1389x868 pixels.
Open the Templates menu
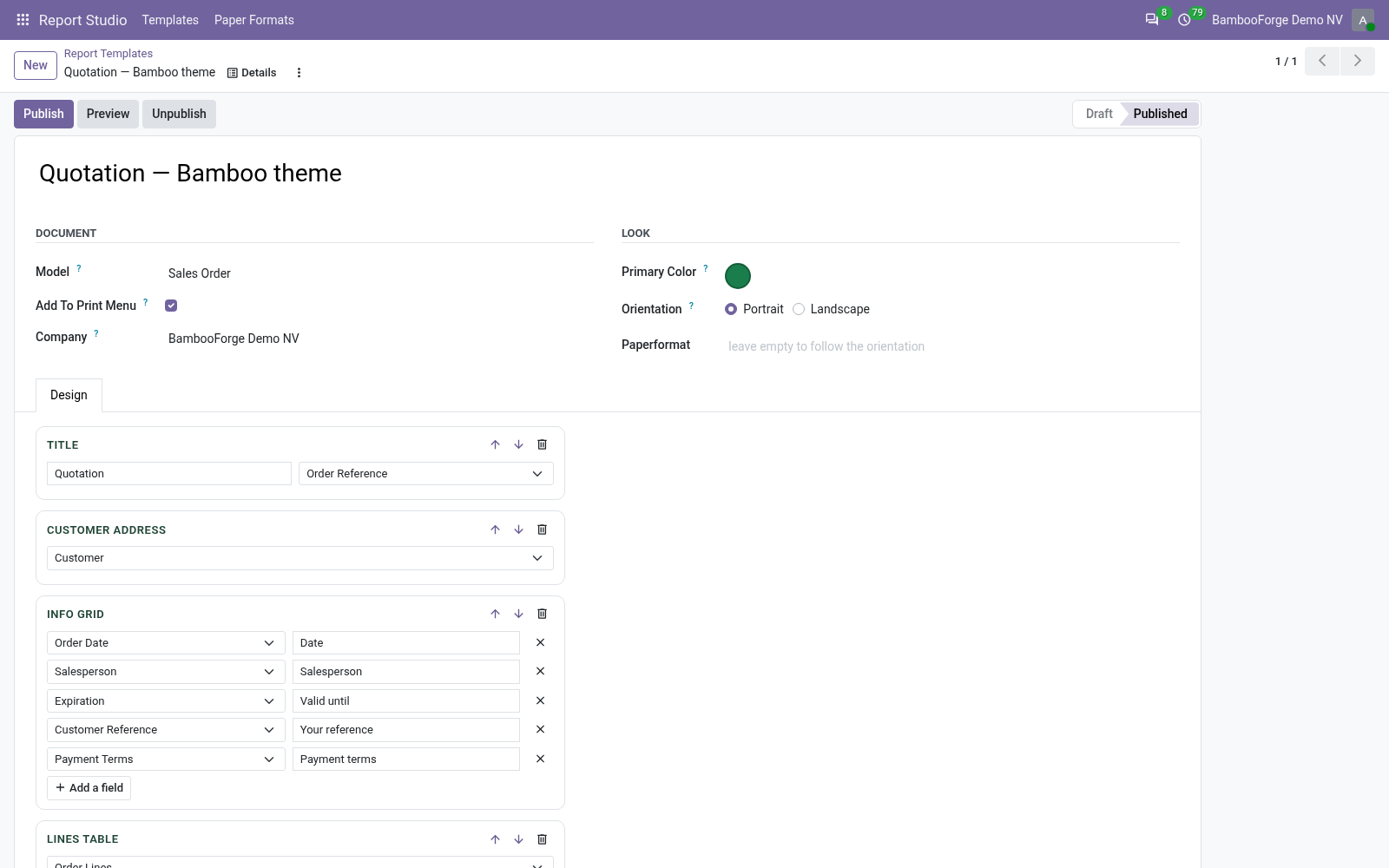pos(170,20)
